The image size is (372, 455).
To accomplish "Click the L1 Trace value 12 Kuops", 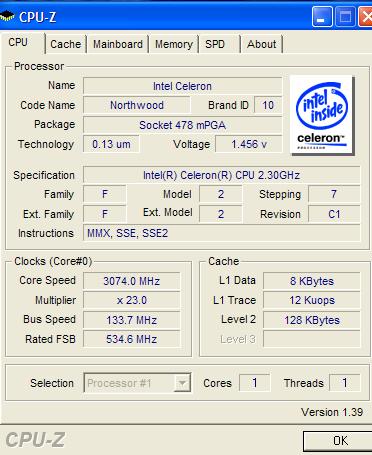I will click(312, 300).
